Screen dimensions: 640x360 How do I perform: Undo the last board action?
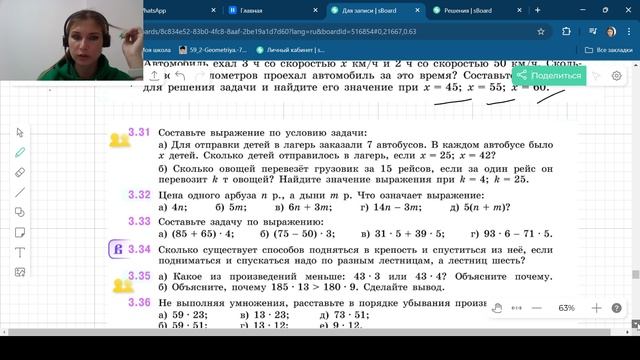pyautogui.click(x=180, y=76)
